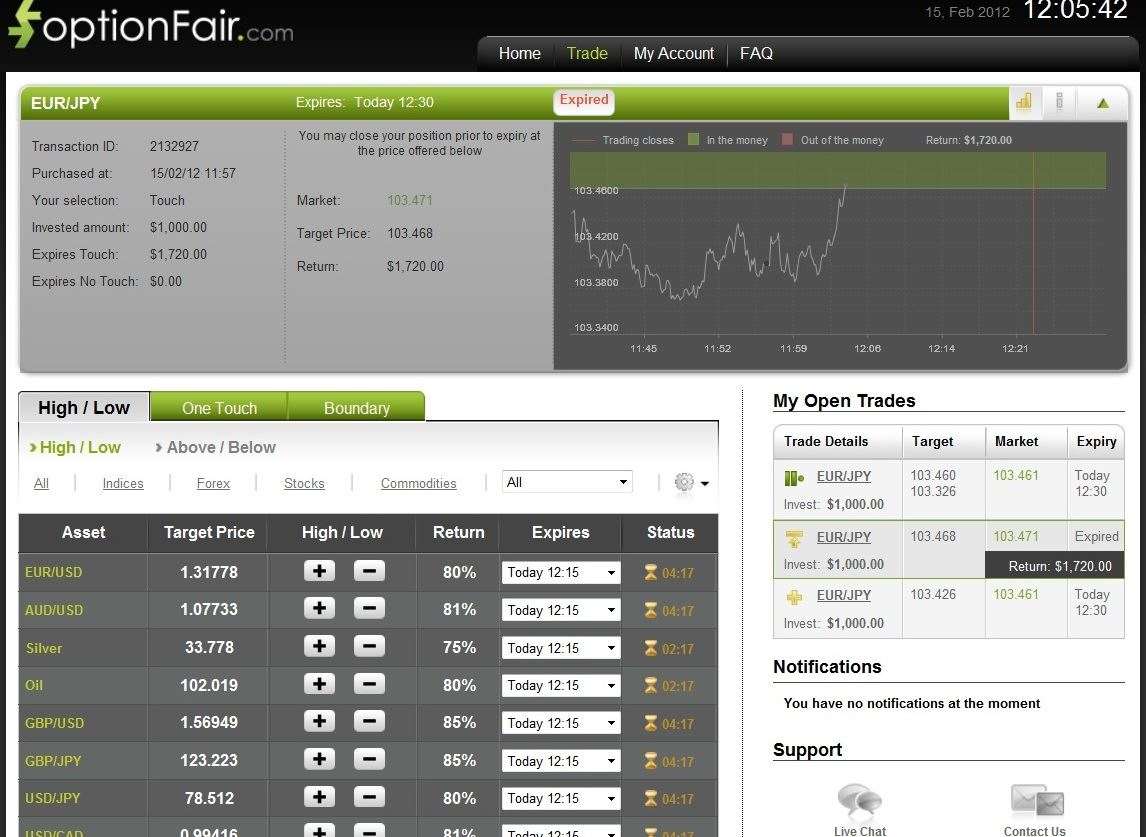This screenshot has width=1146, height=837.
Task: Open the gear settings icon next to asset filter
Action: tap(683, 483)
